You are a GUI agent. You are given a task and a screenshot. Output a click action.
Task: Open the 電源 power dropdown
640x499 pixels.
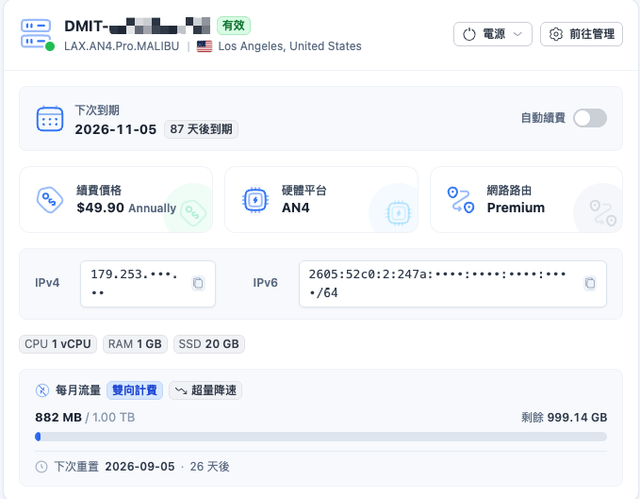point(493,34)
